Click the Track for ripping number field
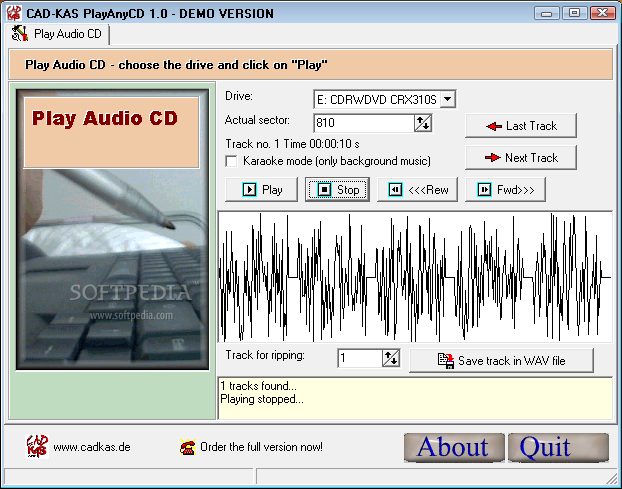The width and height of the screenshot is (622, 489). pos(360,358)
